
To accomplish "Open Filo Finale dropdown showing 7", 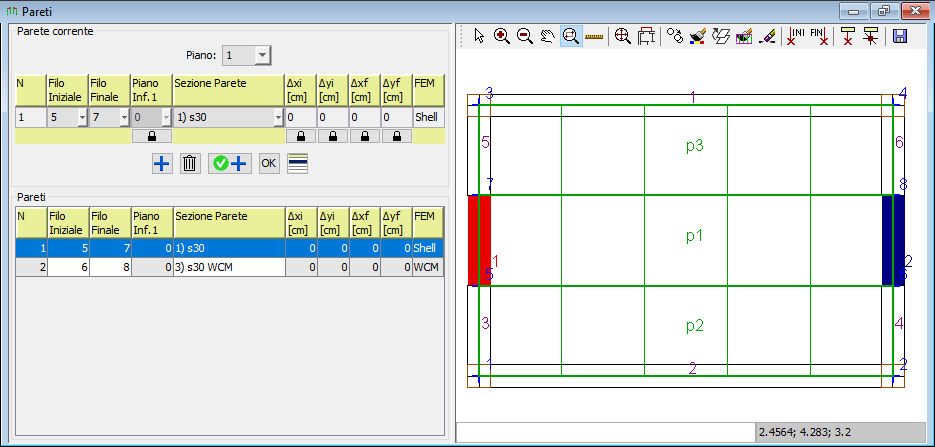I will tap(124, 118).
